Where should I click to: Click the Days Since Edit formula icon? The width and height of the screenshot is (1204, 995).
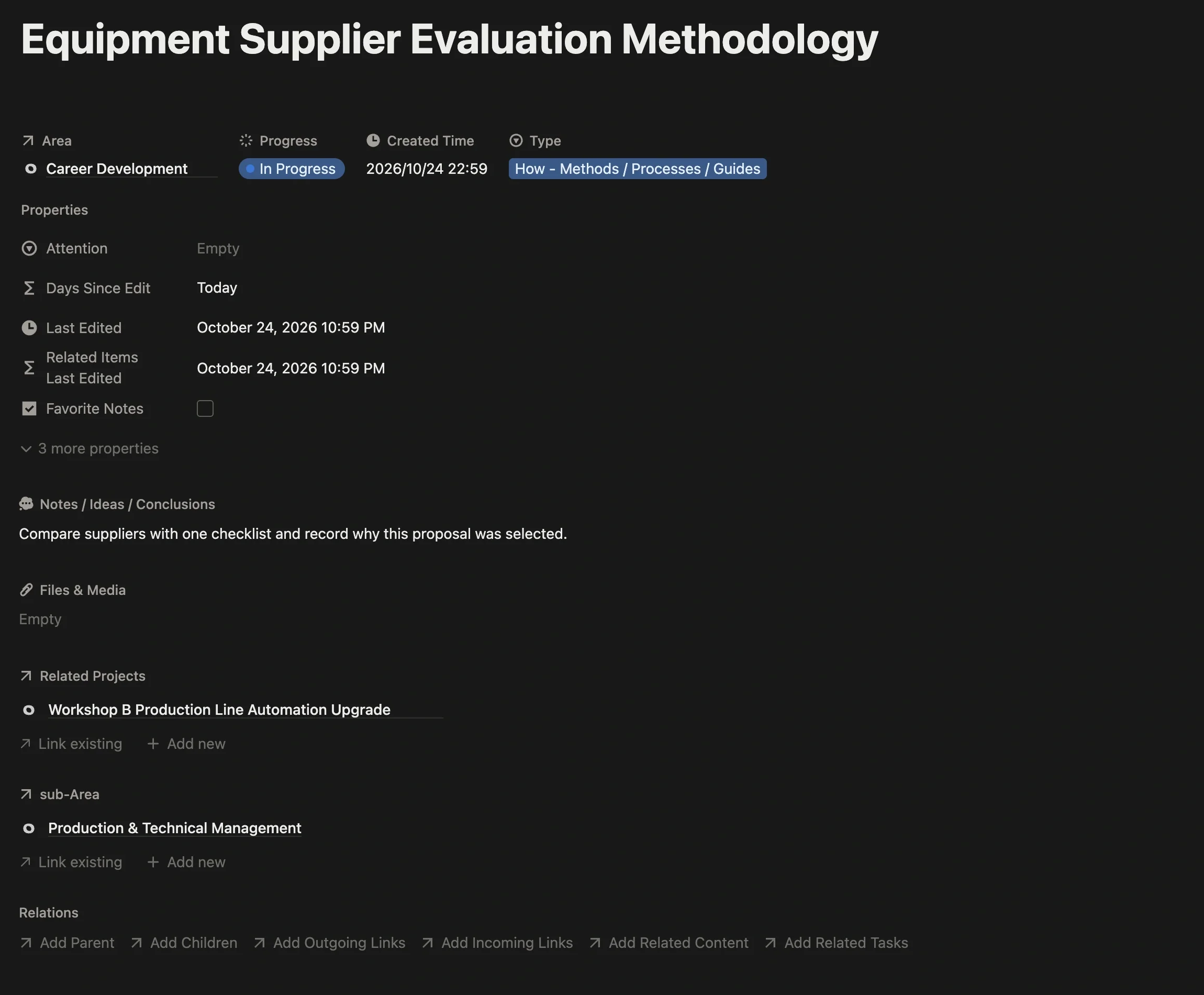29,288
